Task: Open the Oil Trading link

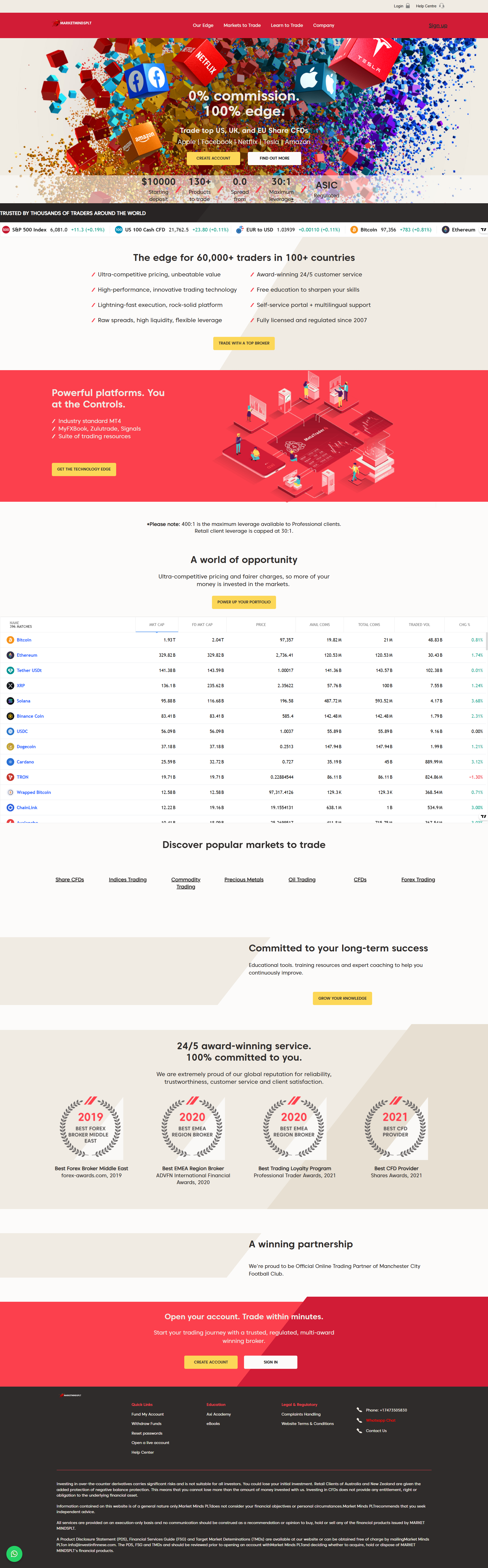Action: click(x=302, y=880)
